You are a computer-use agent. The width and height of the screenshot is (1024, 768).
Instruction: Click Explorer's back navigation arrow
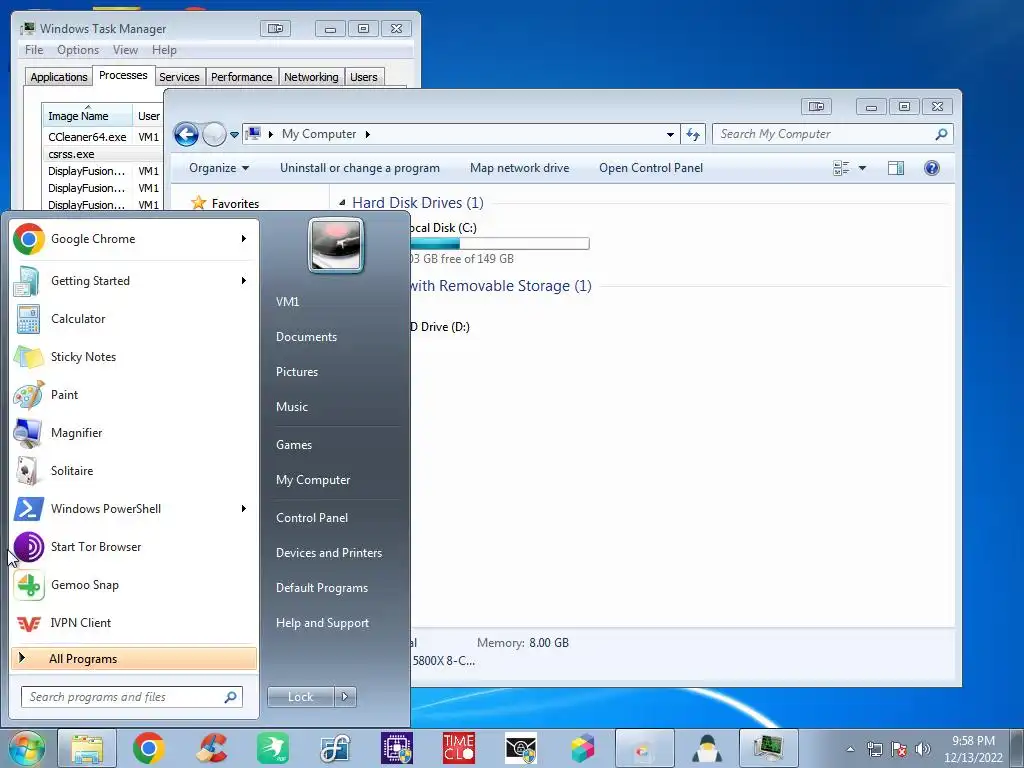[186, 135]
